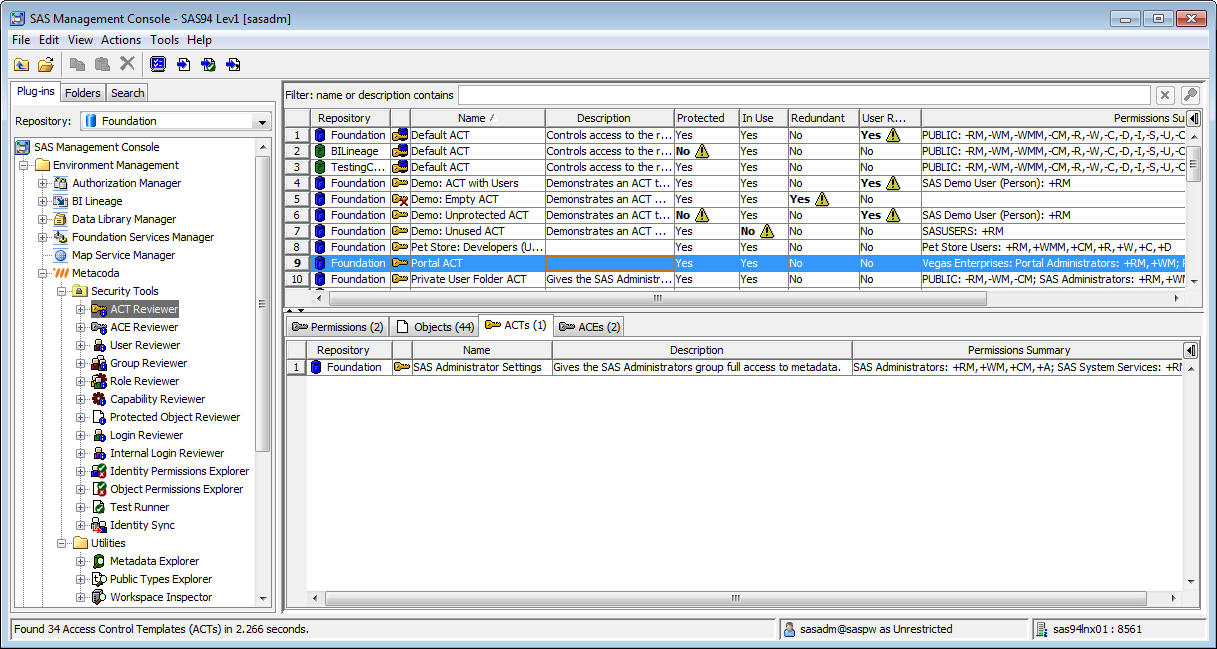Sort upper table by Protected column header
The width and height of the screenshot is (1217, 649).
(x=706, y=118)
